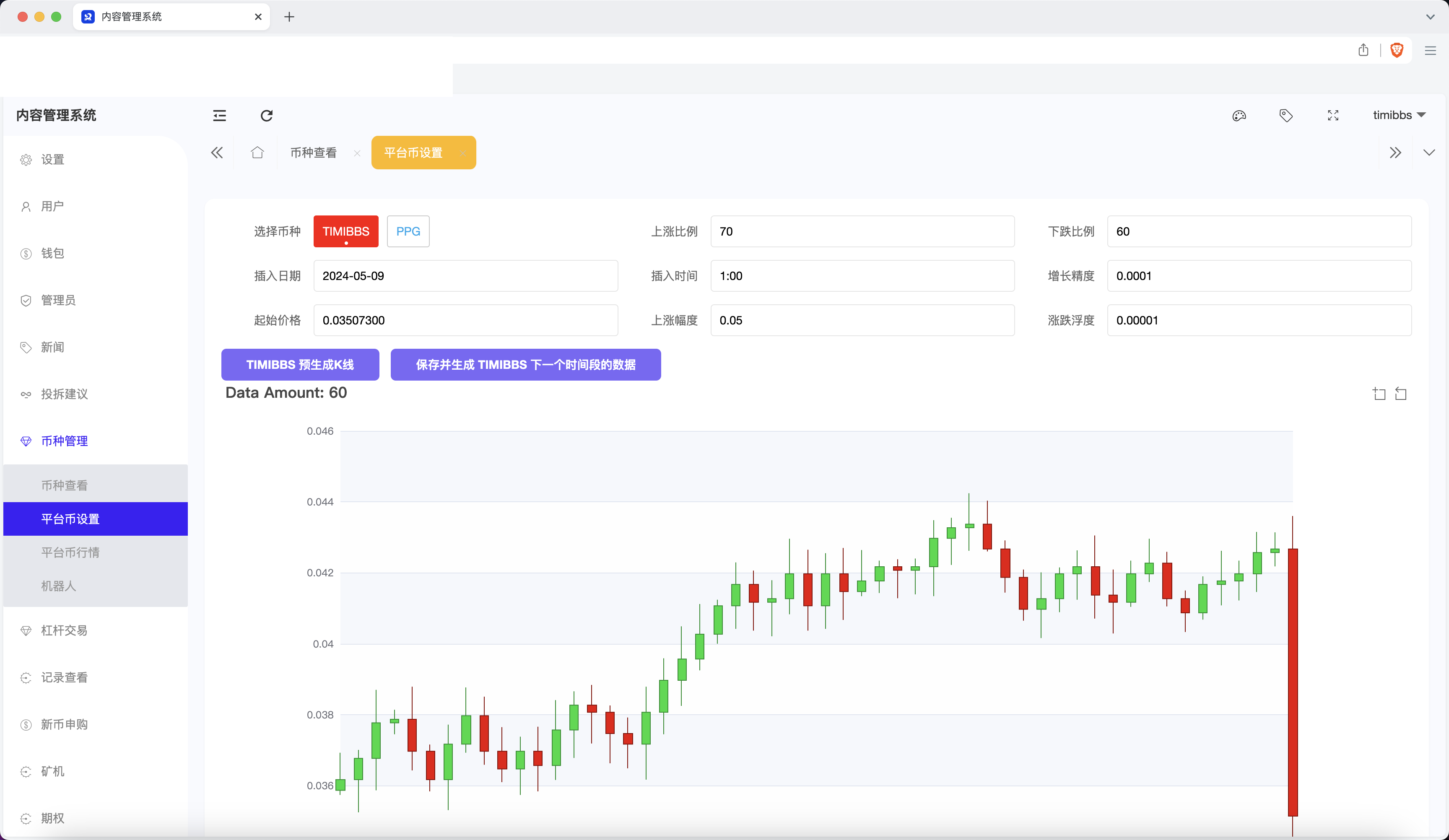Click the 管理员 shield icon
This screenshot has height=840, width=1449.
[x=26, y=301]
